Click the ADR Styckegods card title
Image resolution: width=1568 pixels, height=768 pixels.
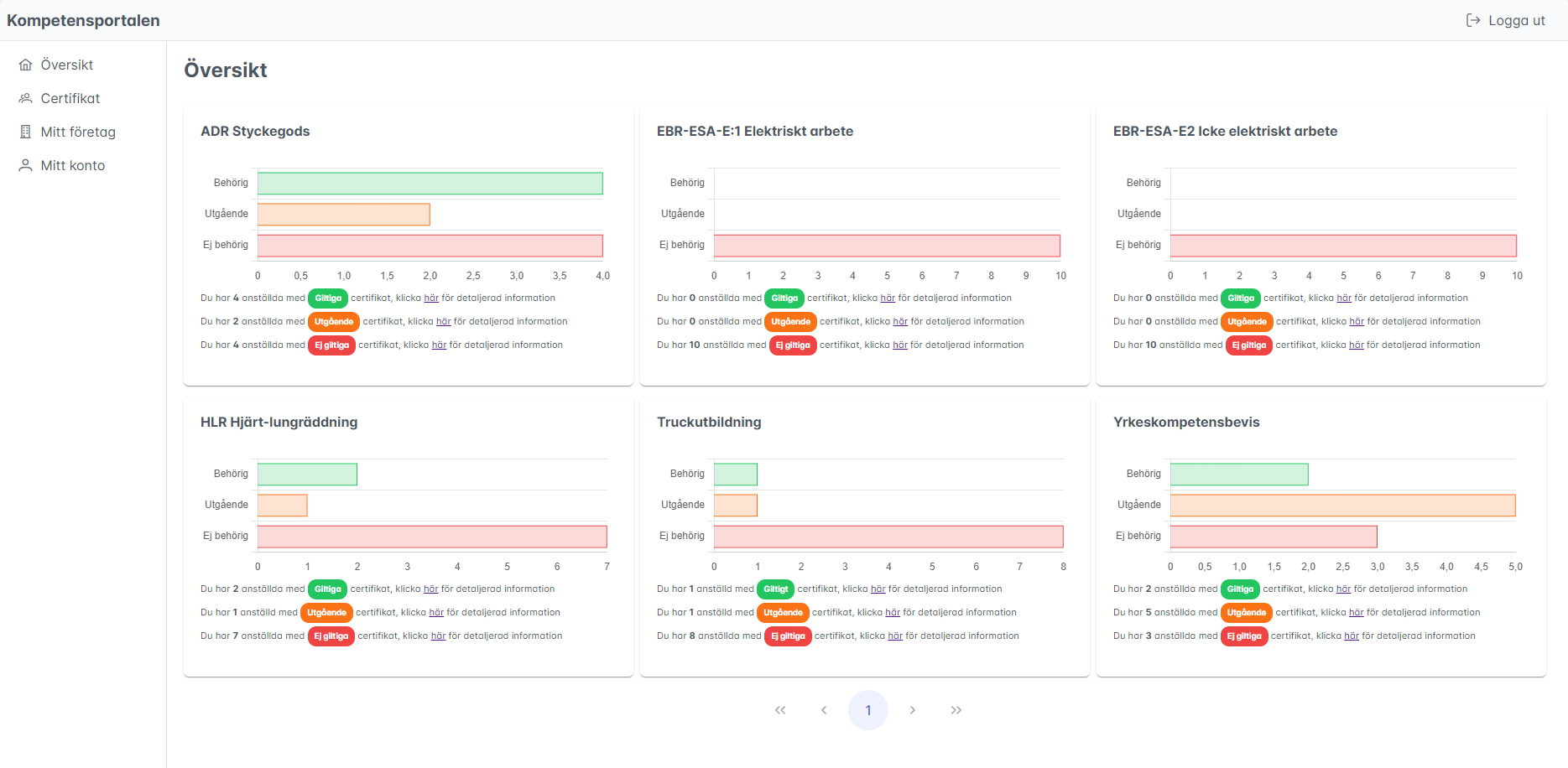(x=255, y=131)
